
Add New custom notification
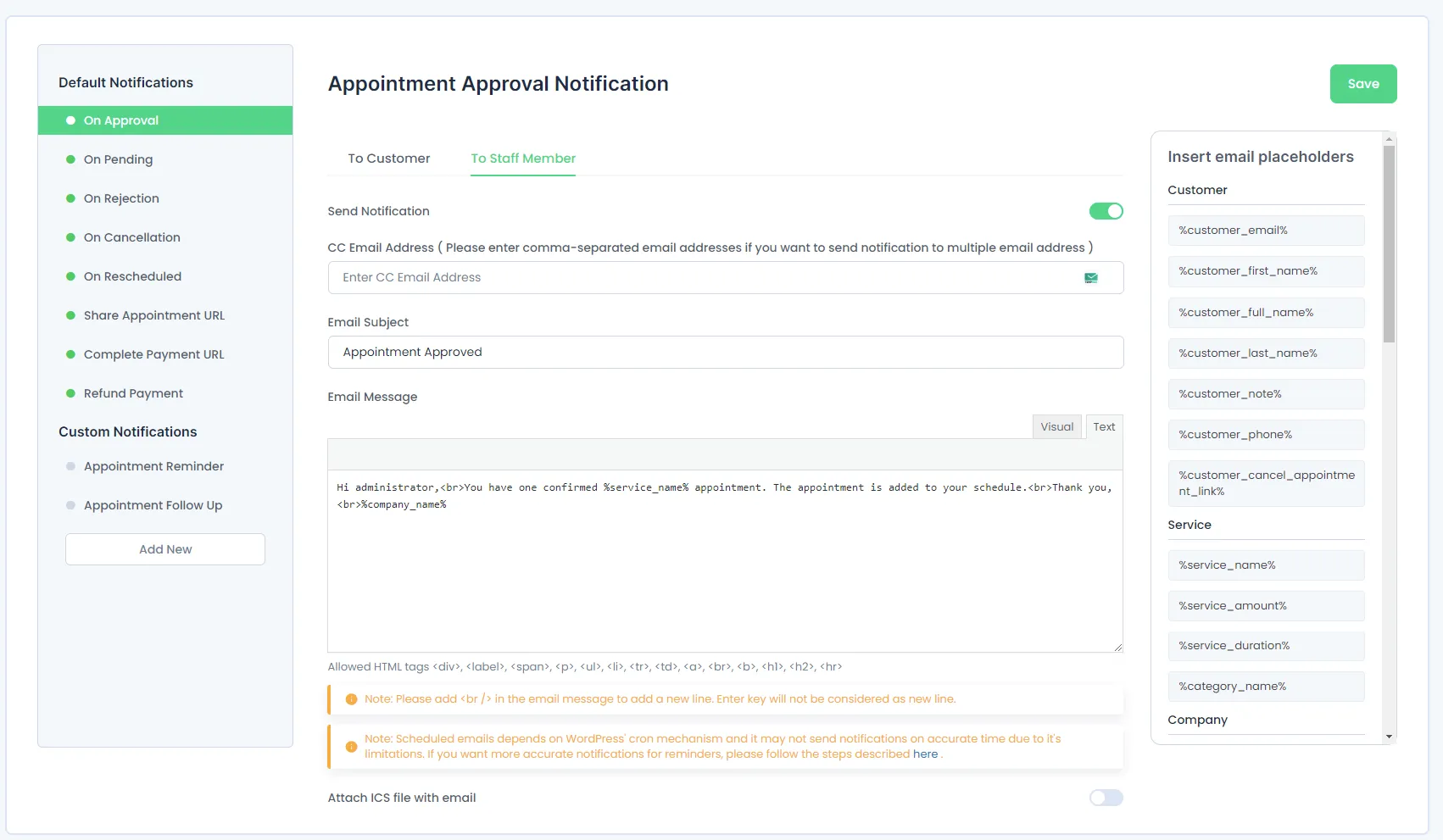(x=165, y=549)
